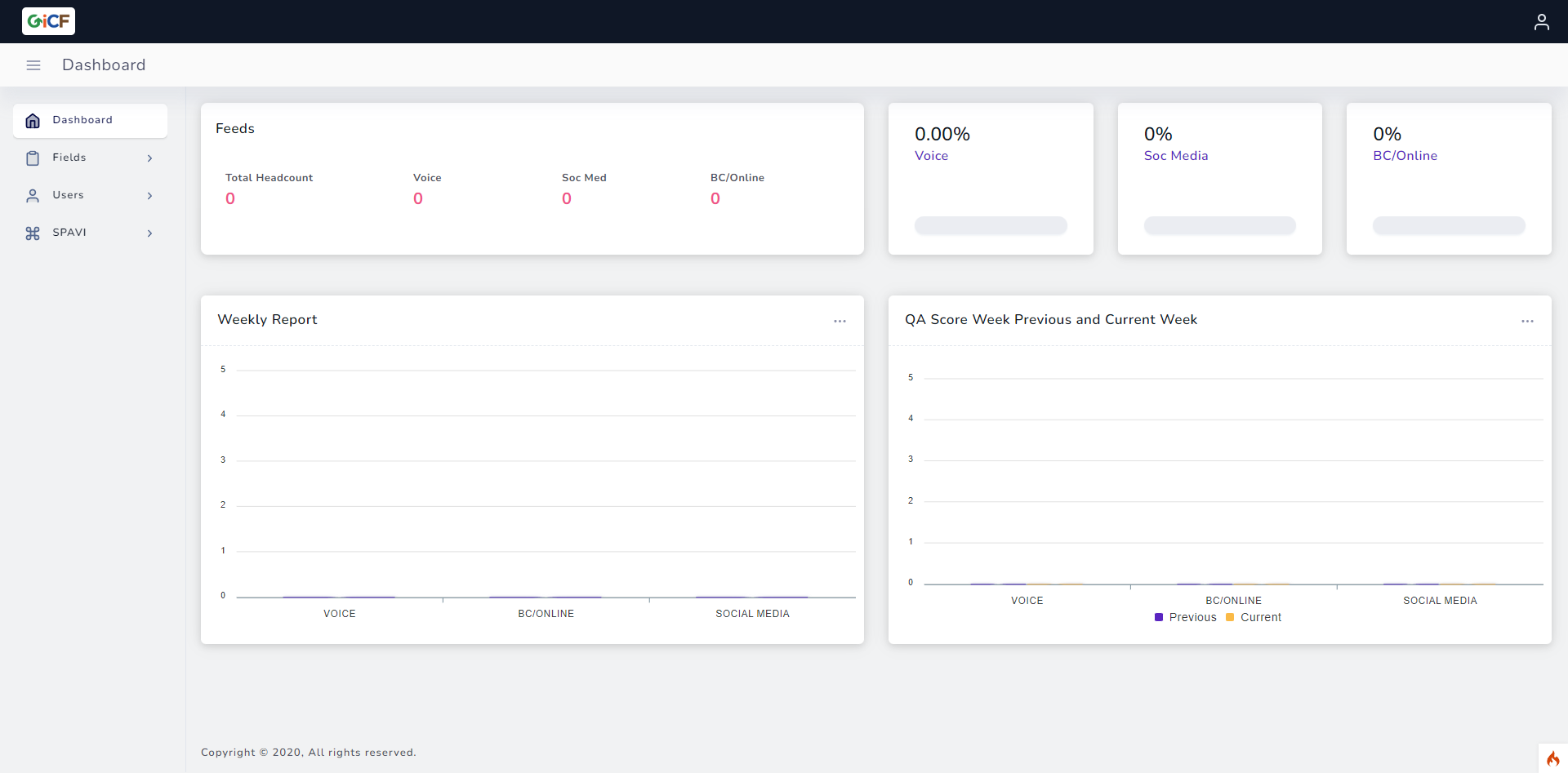Click the GiCF logo in header

click(48, 21)
